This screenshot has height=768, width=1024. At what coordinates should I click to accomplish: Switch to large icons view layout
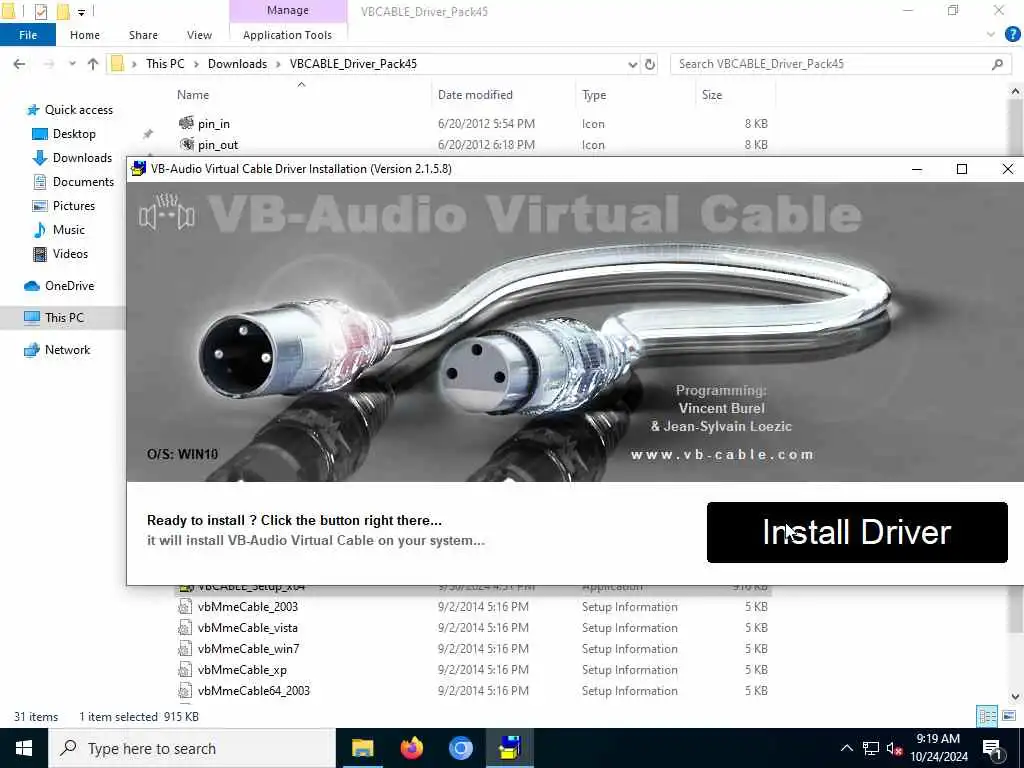pos(1009,716)
